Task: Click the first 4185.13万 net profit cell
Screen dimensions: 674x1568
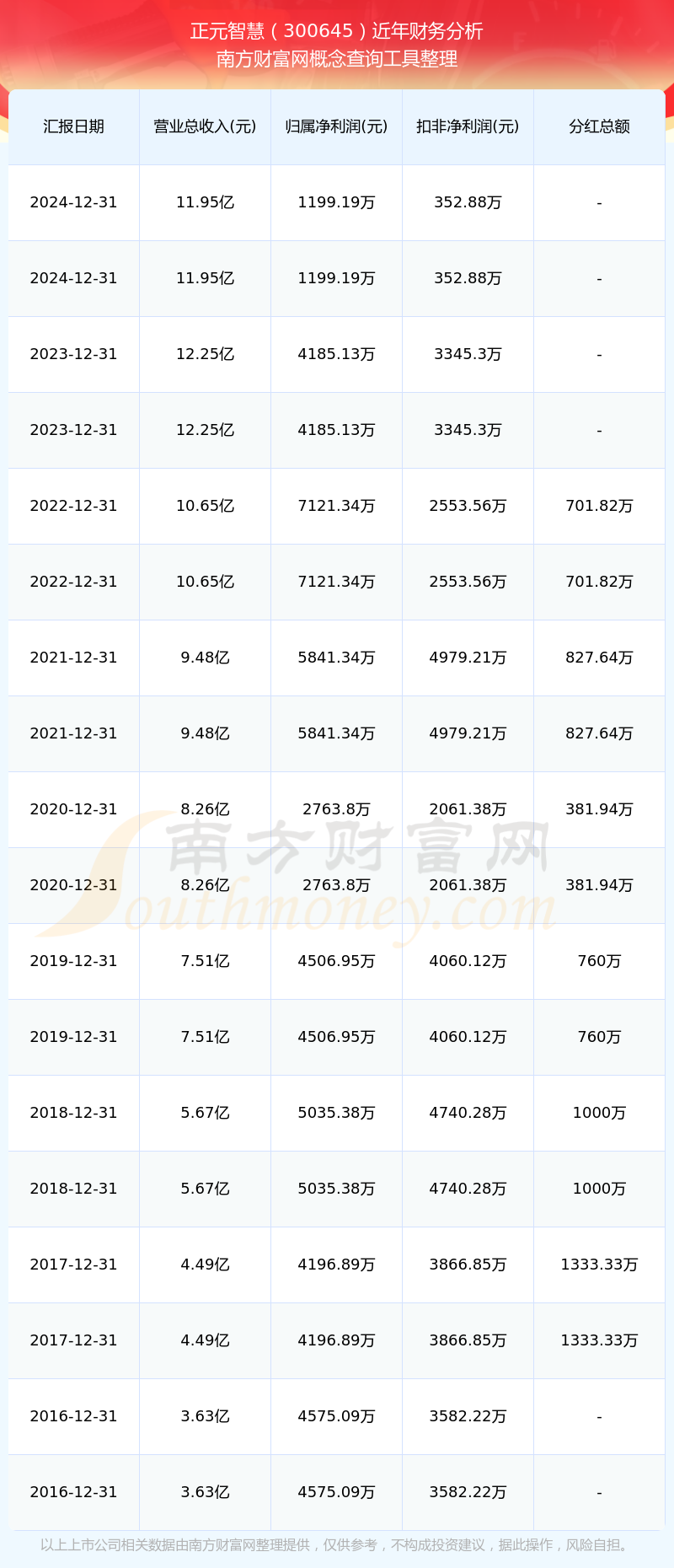Action: [x=336, y=354]
